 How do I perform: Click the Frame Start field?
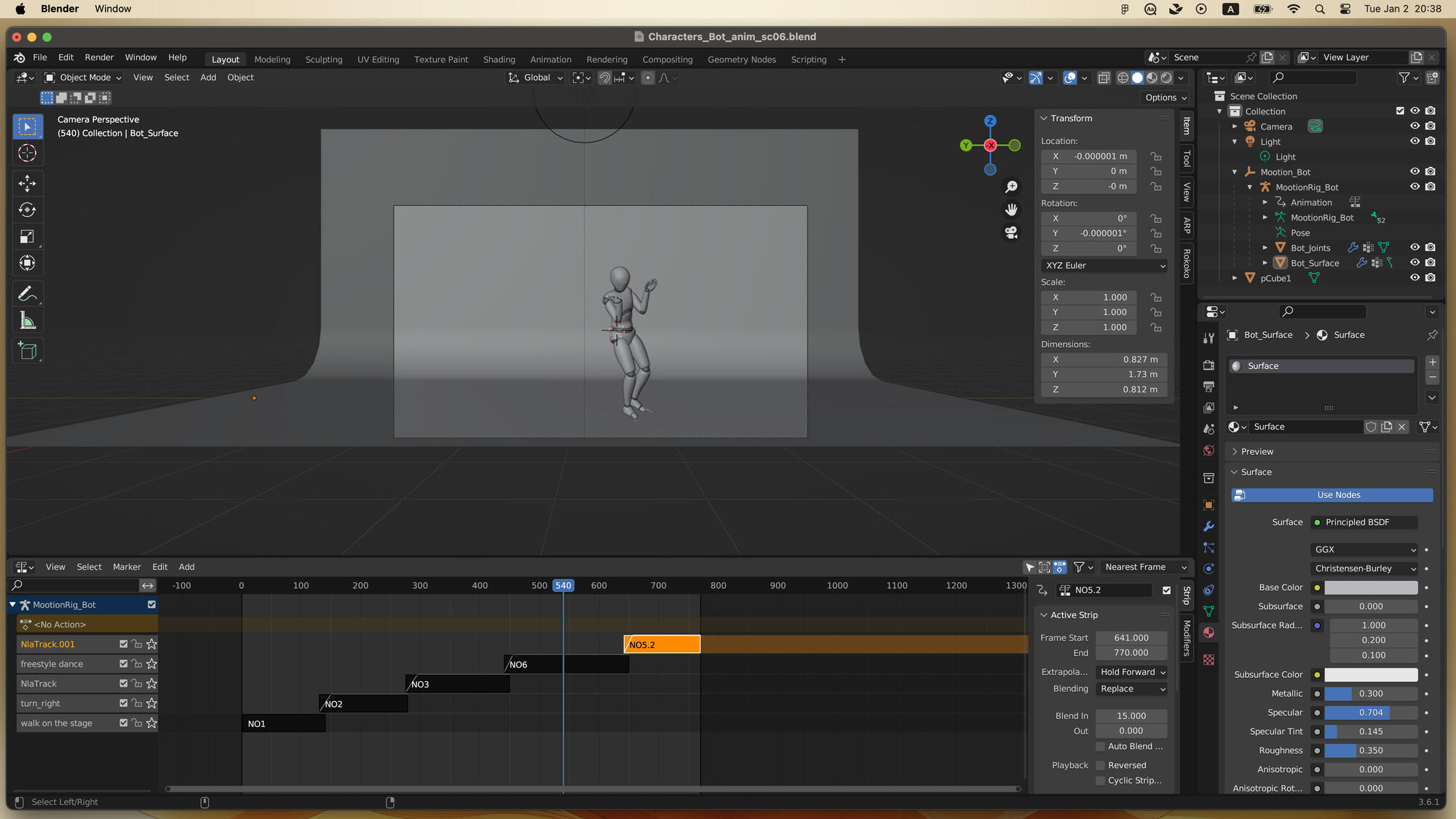click(x=1131, y=638)
